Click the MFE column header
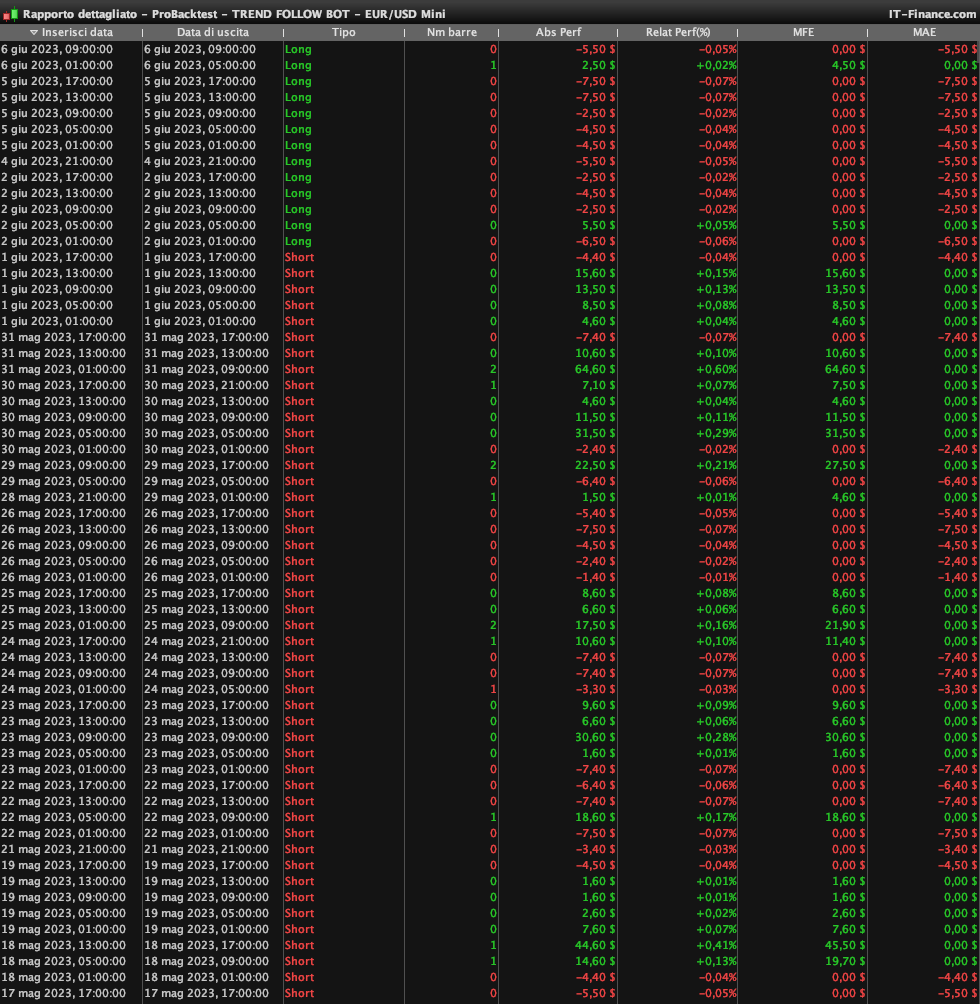Screen dimensions: 980x1004 803,32
